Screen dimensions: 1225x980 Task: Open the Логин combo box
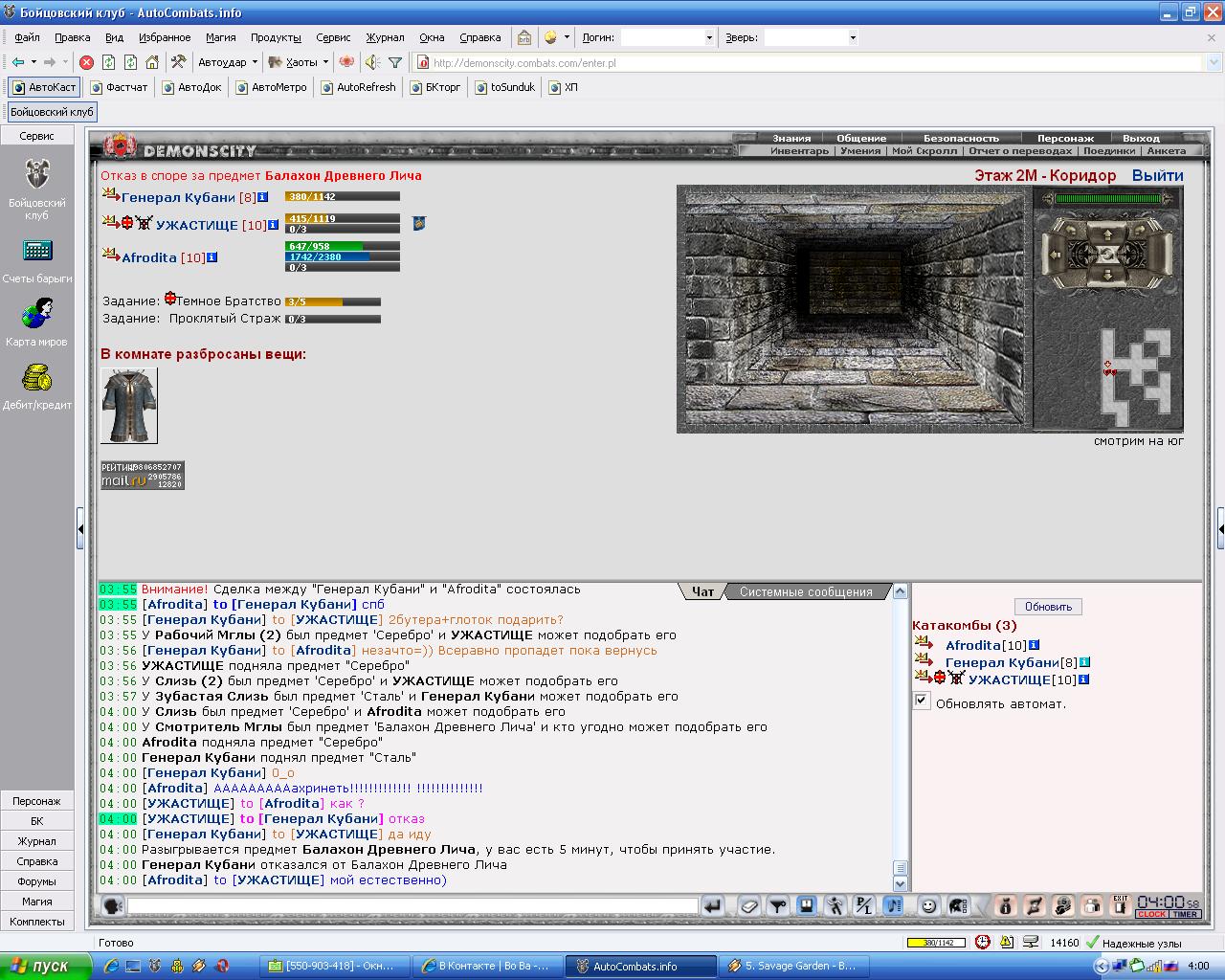click(x=668, y=37)
